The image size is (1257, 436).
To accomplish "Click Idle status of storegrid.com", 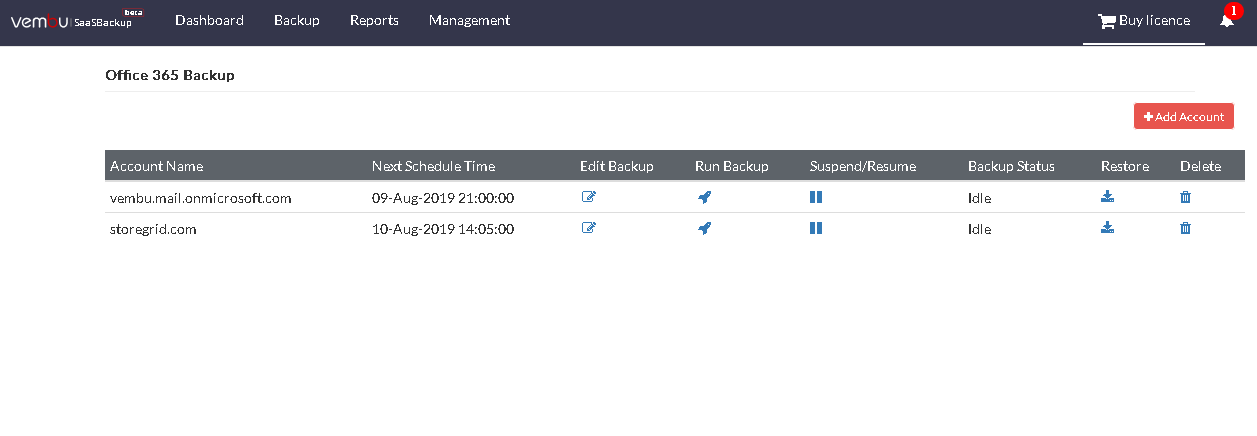I will [979, 229].
